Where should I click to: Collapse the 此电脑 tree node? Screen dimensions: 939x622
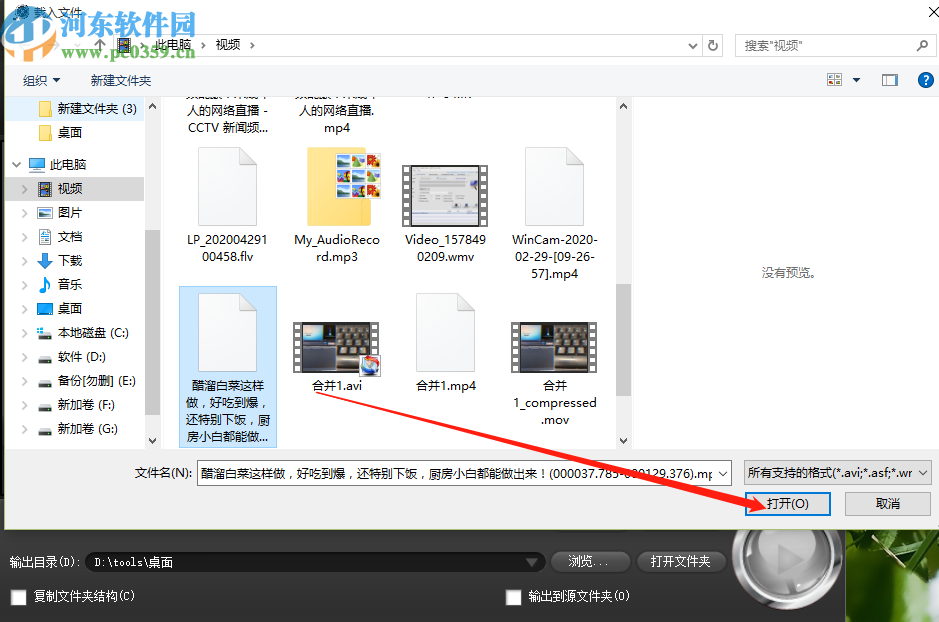click(x=16, y=164)
